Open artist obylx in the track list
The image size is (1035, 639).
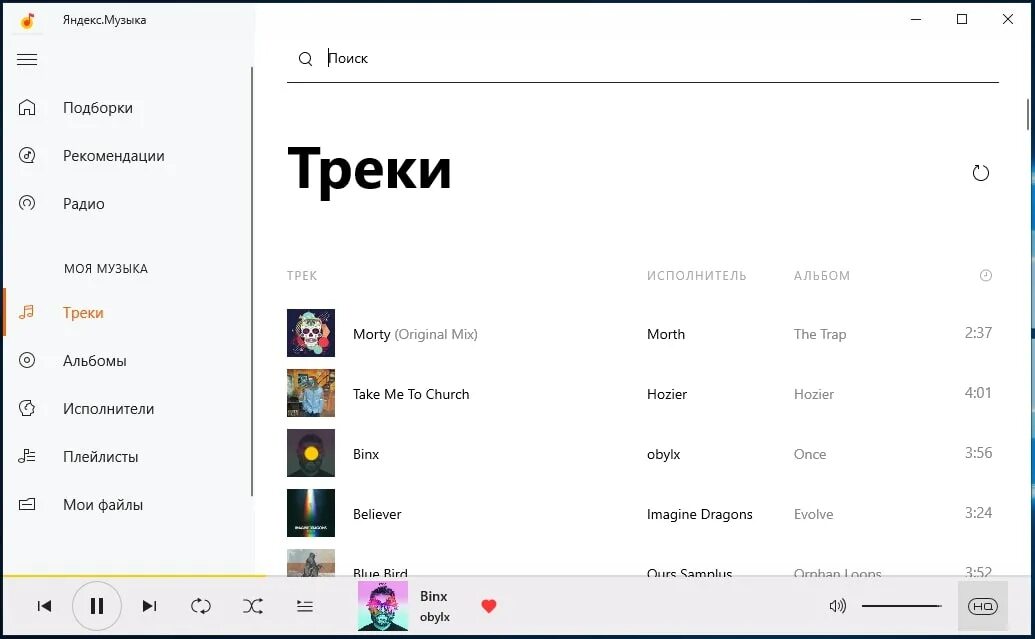tap(663, 455)
